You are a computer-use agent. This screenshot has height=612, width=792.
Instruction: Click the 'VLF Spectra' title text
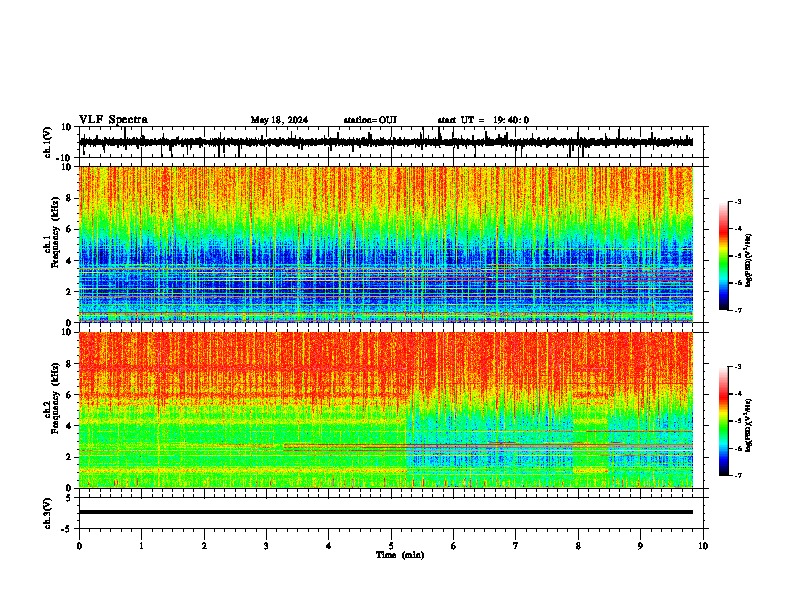pos(113,119)
